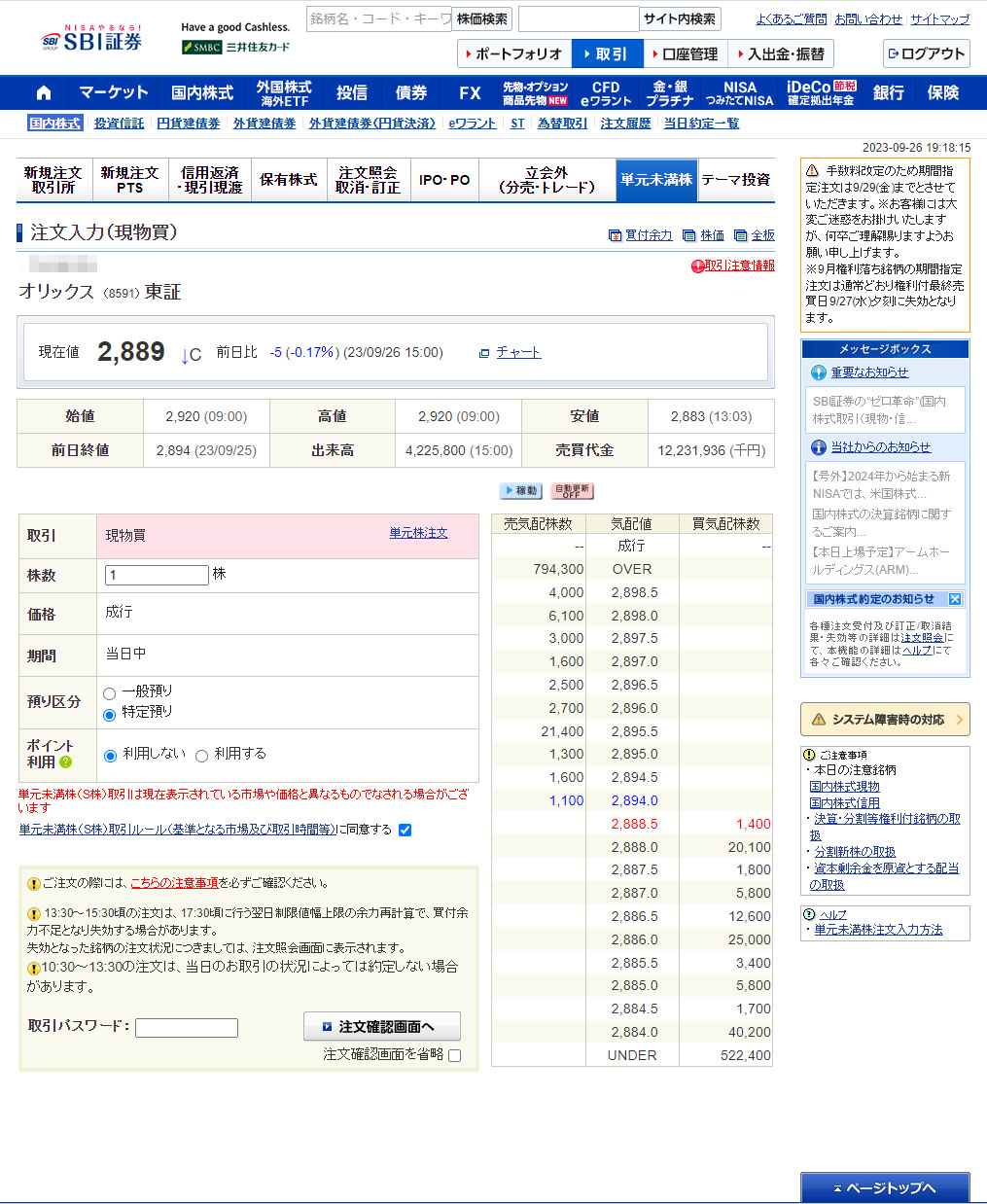Screen dimensions: 987x1204
Task: Open the チャート link beside the current price
Action: (517, 353)
